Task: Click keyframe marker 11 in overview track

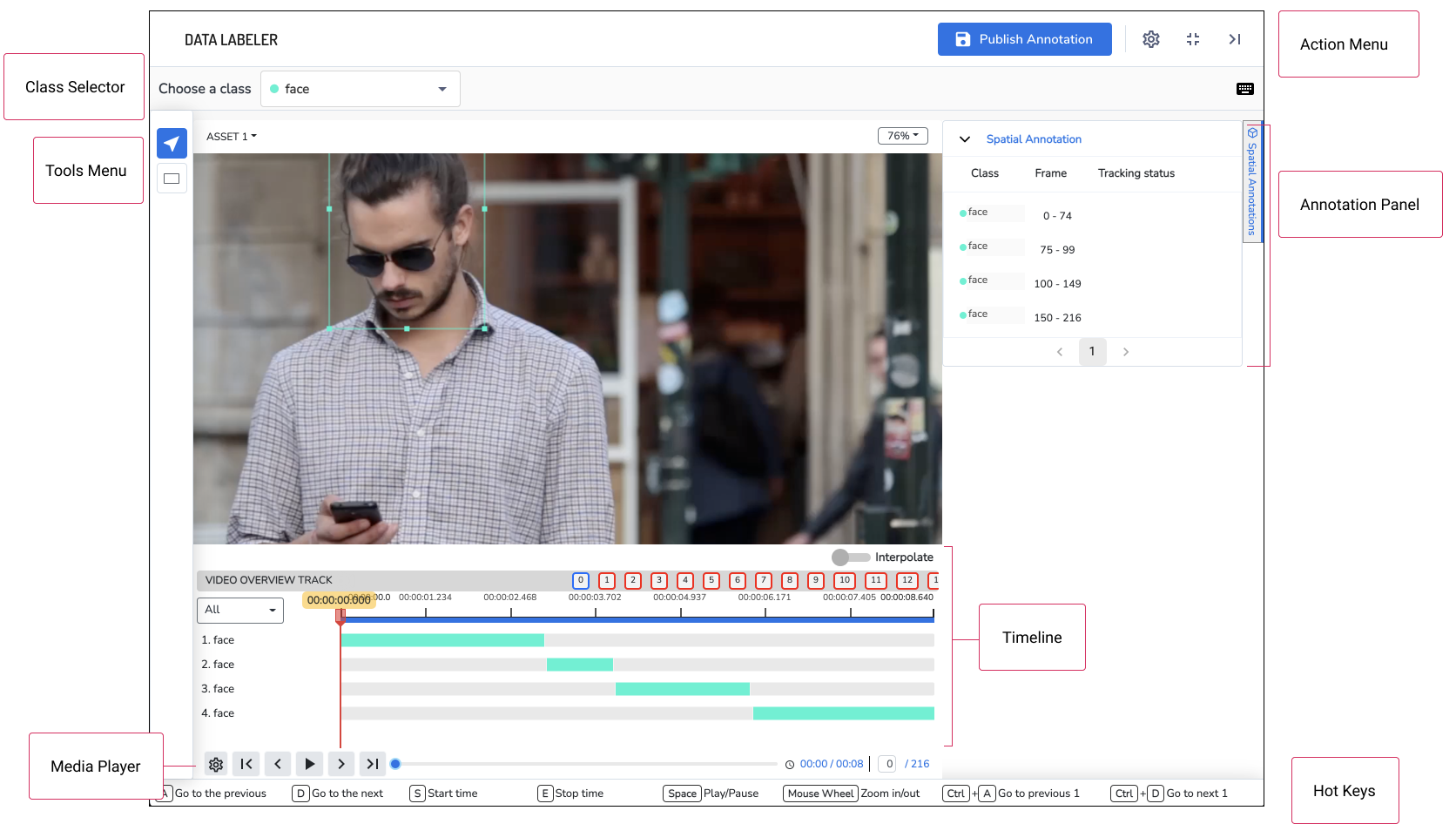Action: click(876, 580)
